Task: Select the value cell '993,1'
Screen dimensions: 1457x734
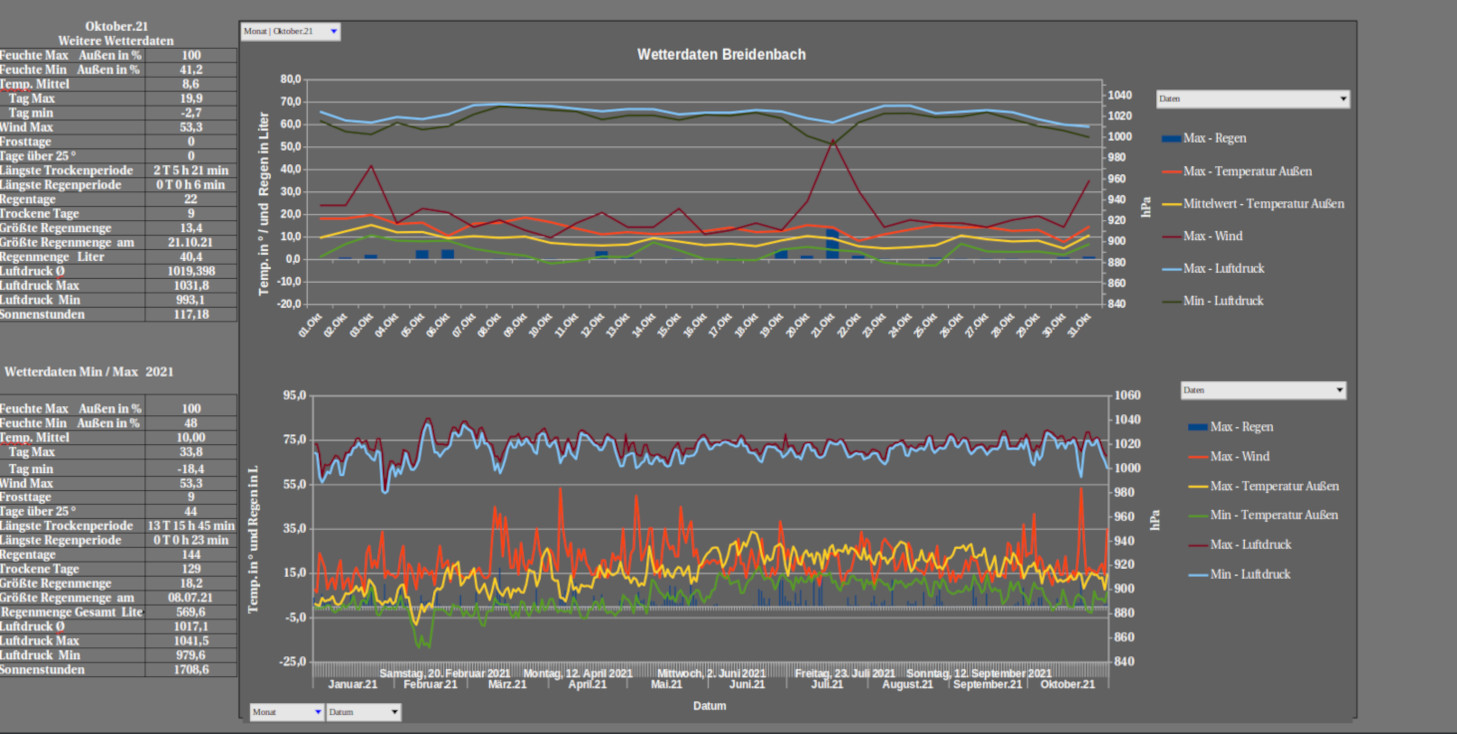Action: (191, 300)
